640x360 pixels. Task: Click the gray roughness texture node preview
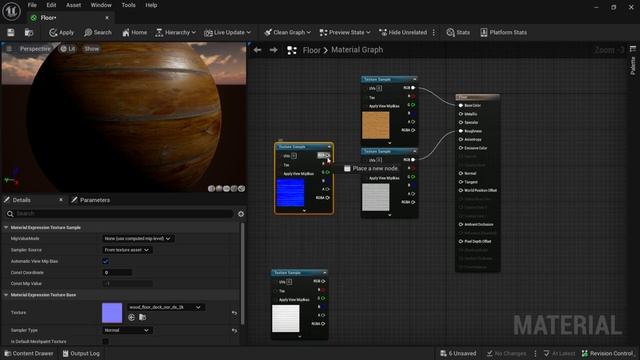coord(376,197)
